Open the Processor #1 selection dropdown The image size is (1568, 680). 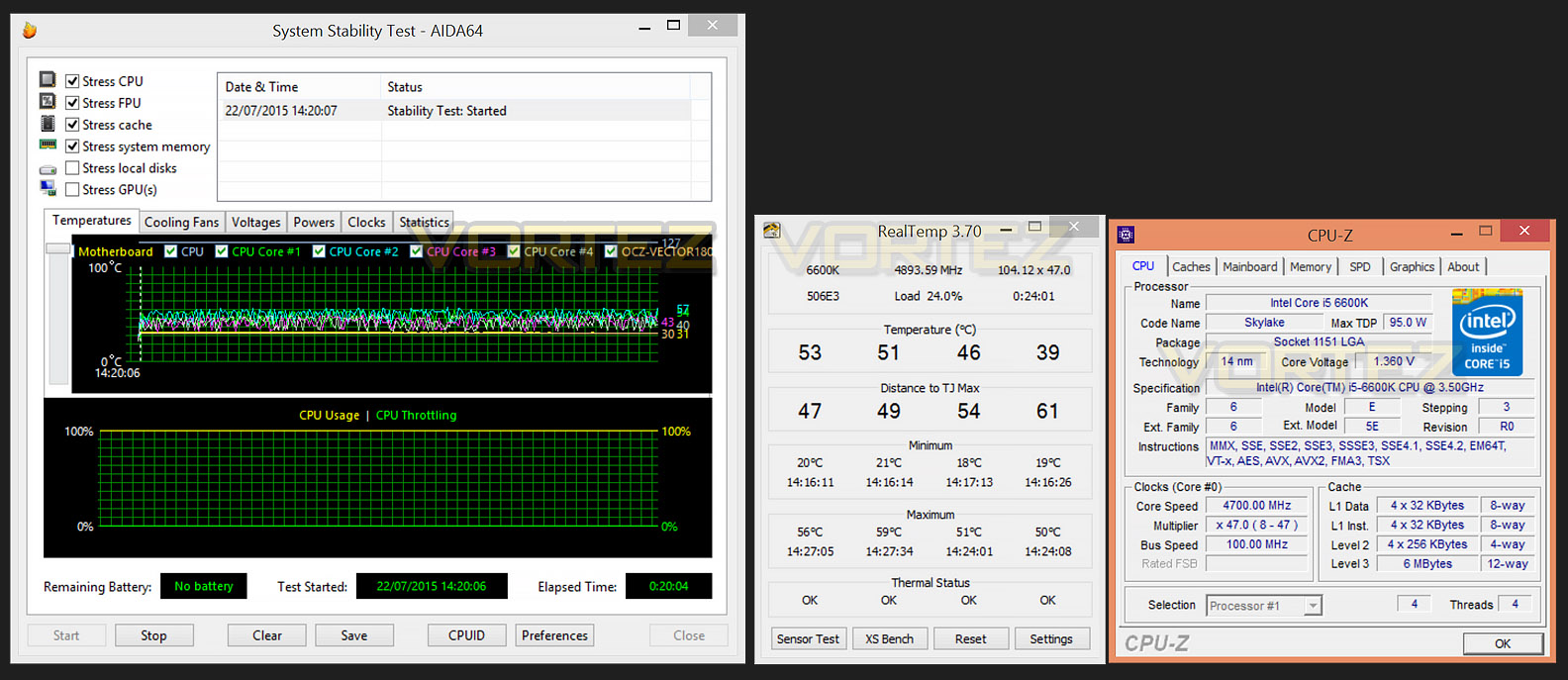[x=1264, y=606]
